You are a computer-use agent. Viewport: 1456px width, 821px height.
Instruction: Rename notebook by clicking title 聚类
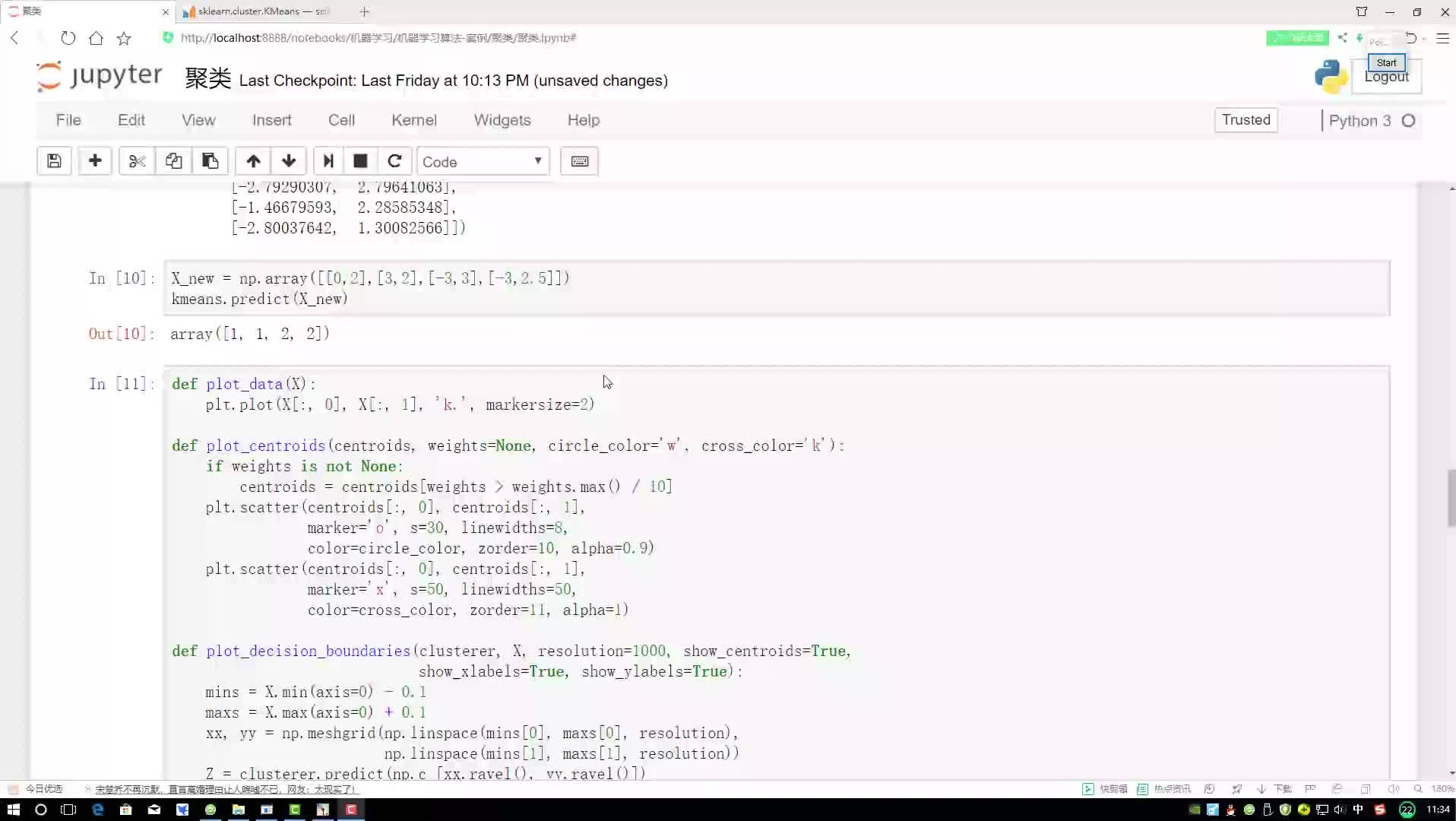click(207, 78)
